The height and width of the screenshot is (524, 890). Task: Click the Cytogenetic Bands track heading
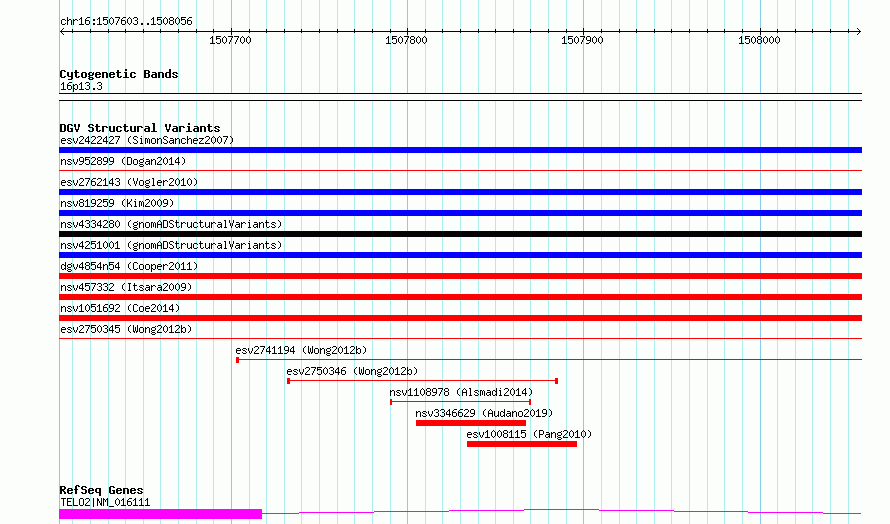point(119,74)
